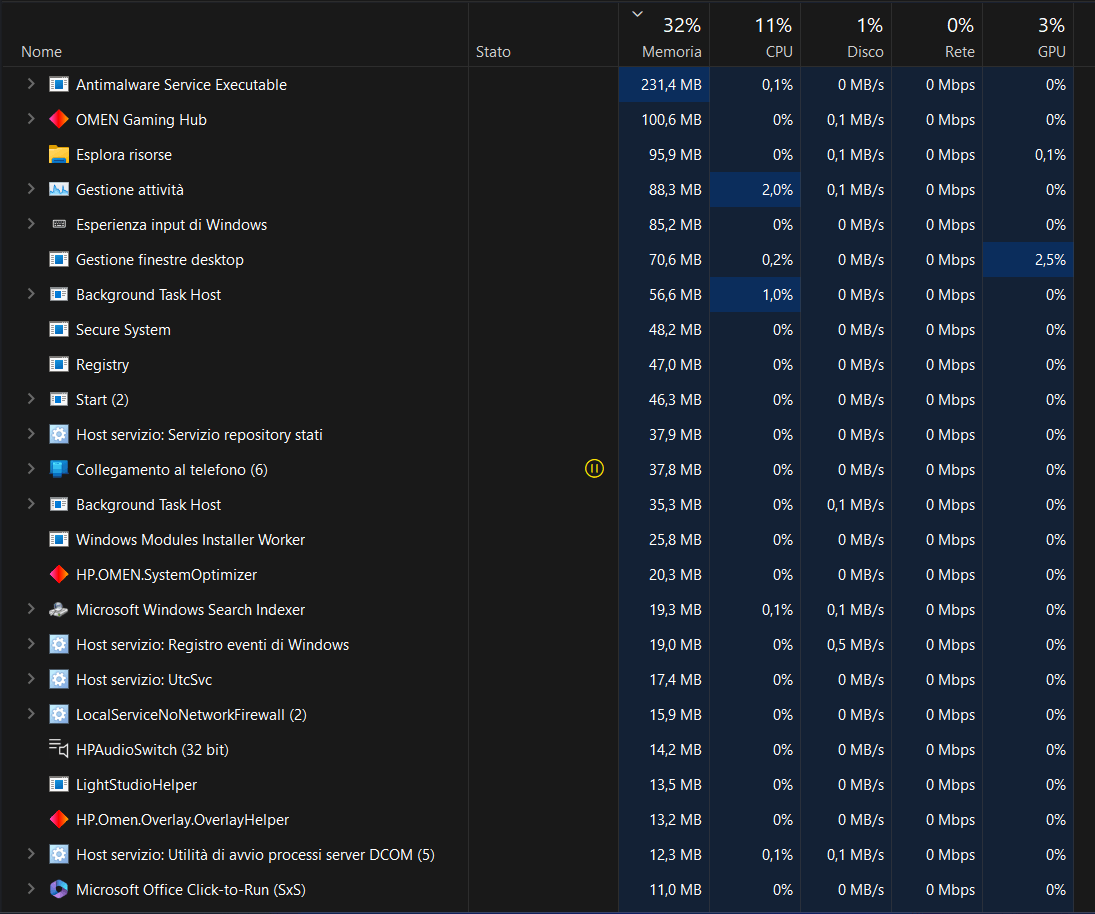Click the HP.Omen.Overlay.OverlayHelper diamond icon
Screen dimensions: 1095x914
(x=59, y=819)
